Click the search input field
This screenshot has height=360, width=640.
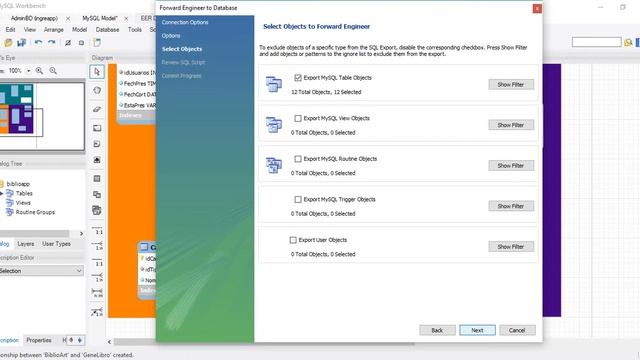(596, 42)
